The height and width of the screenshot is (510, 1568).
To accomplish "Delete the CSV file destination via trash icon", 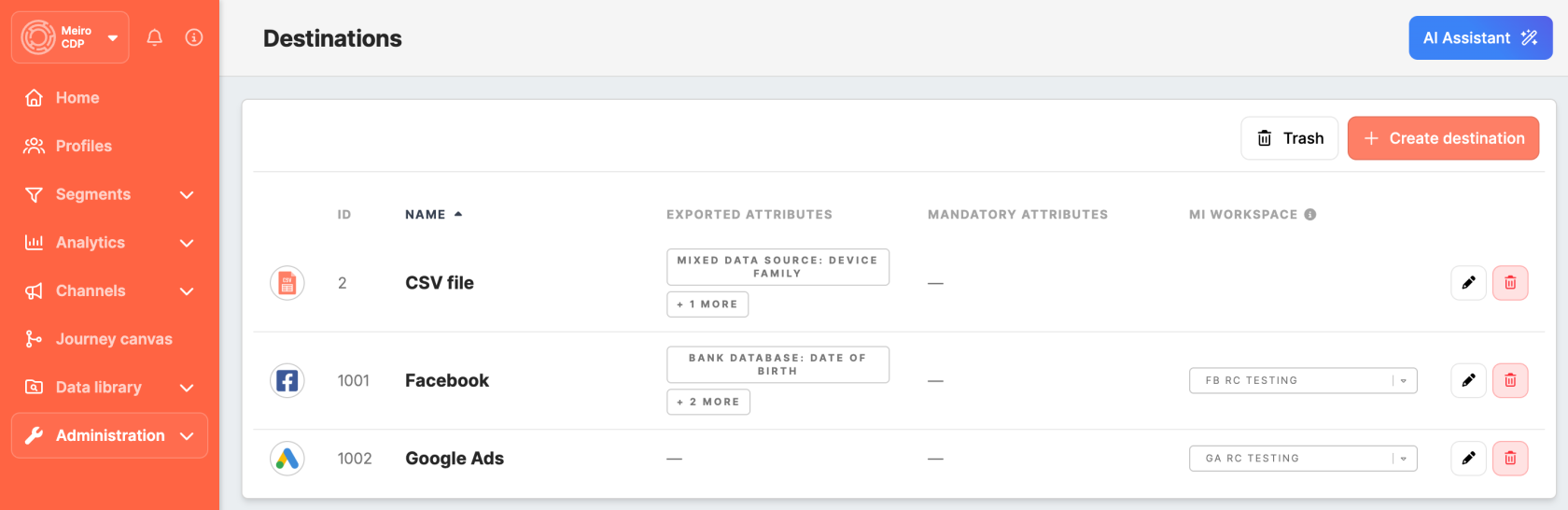I will tap(1509, 283).
